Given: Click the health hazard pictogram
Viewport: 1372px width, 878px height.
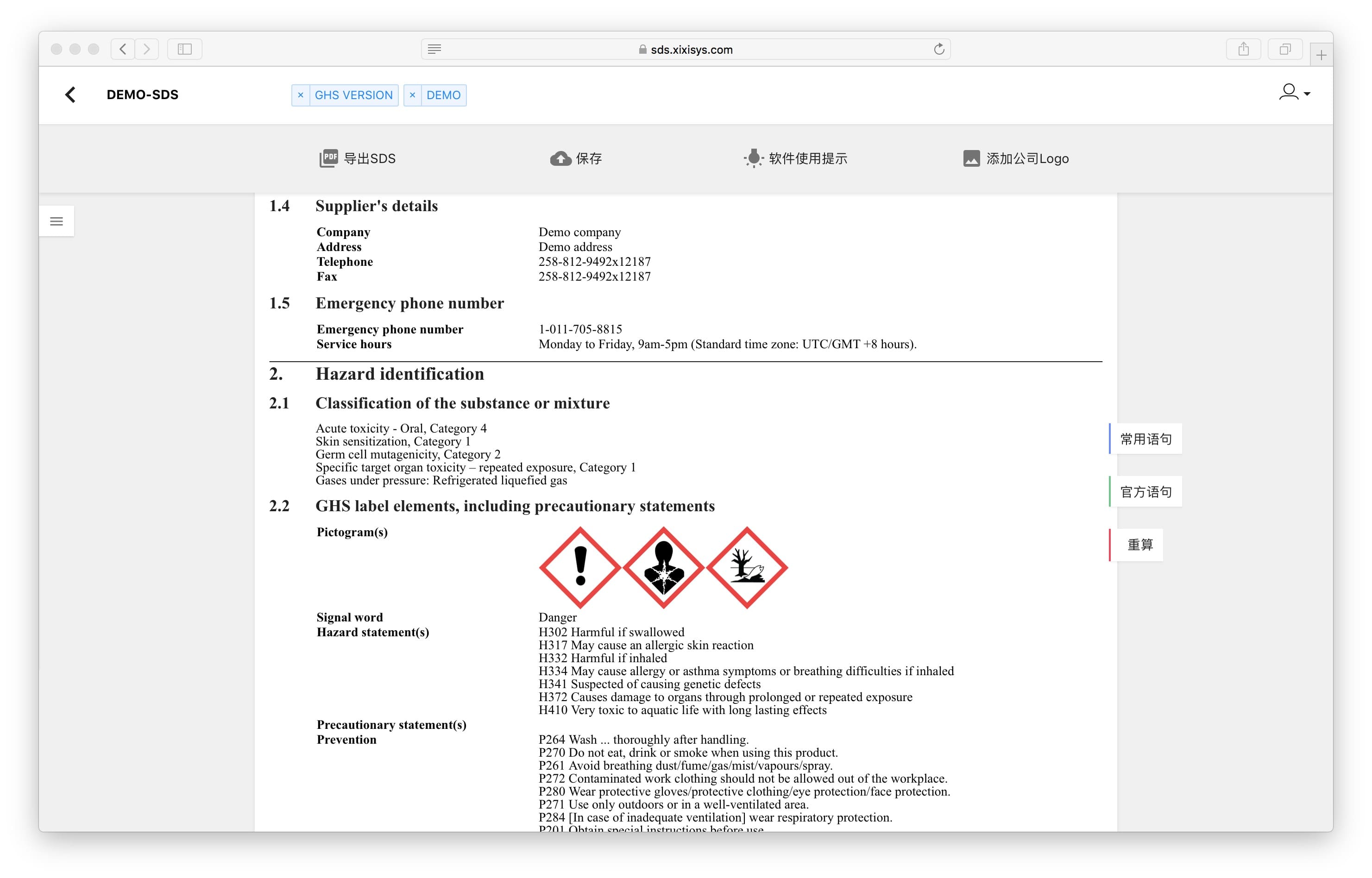Looking at the screenshot, I should pos(663,567).
